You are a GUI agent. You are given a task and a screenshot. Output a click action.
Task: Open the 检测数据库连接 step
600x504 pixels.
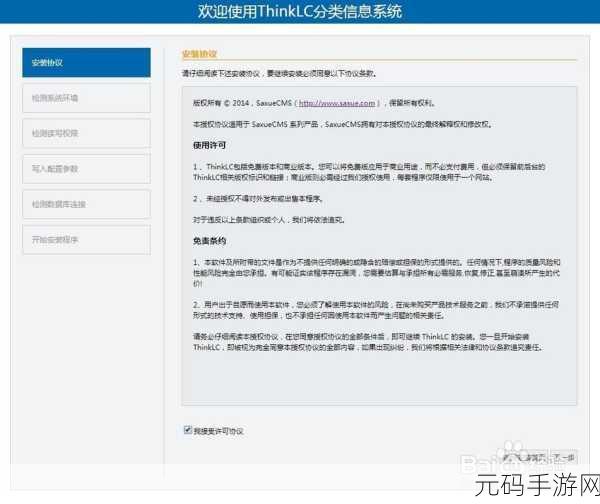point(86,204)
